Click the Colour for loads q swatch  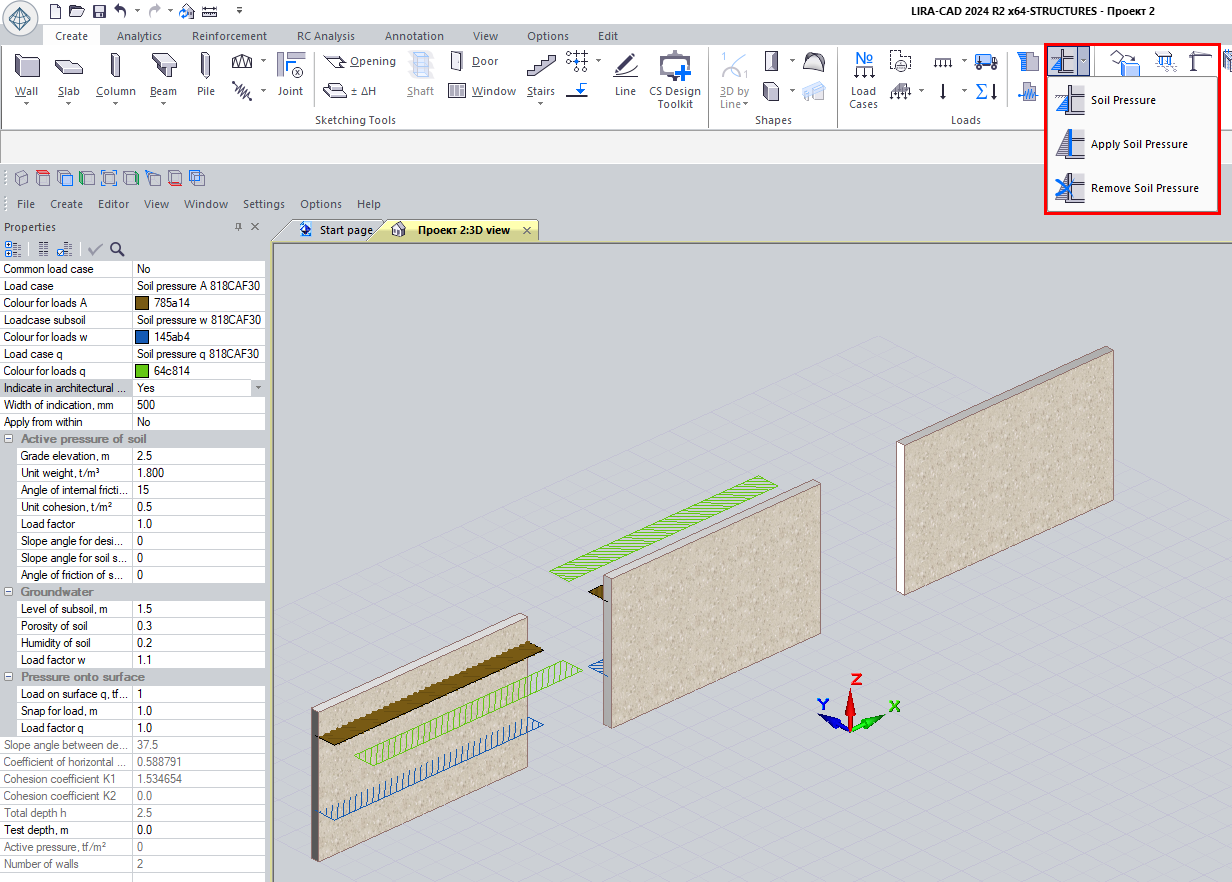[x=142, y=371]
